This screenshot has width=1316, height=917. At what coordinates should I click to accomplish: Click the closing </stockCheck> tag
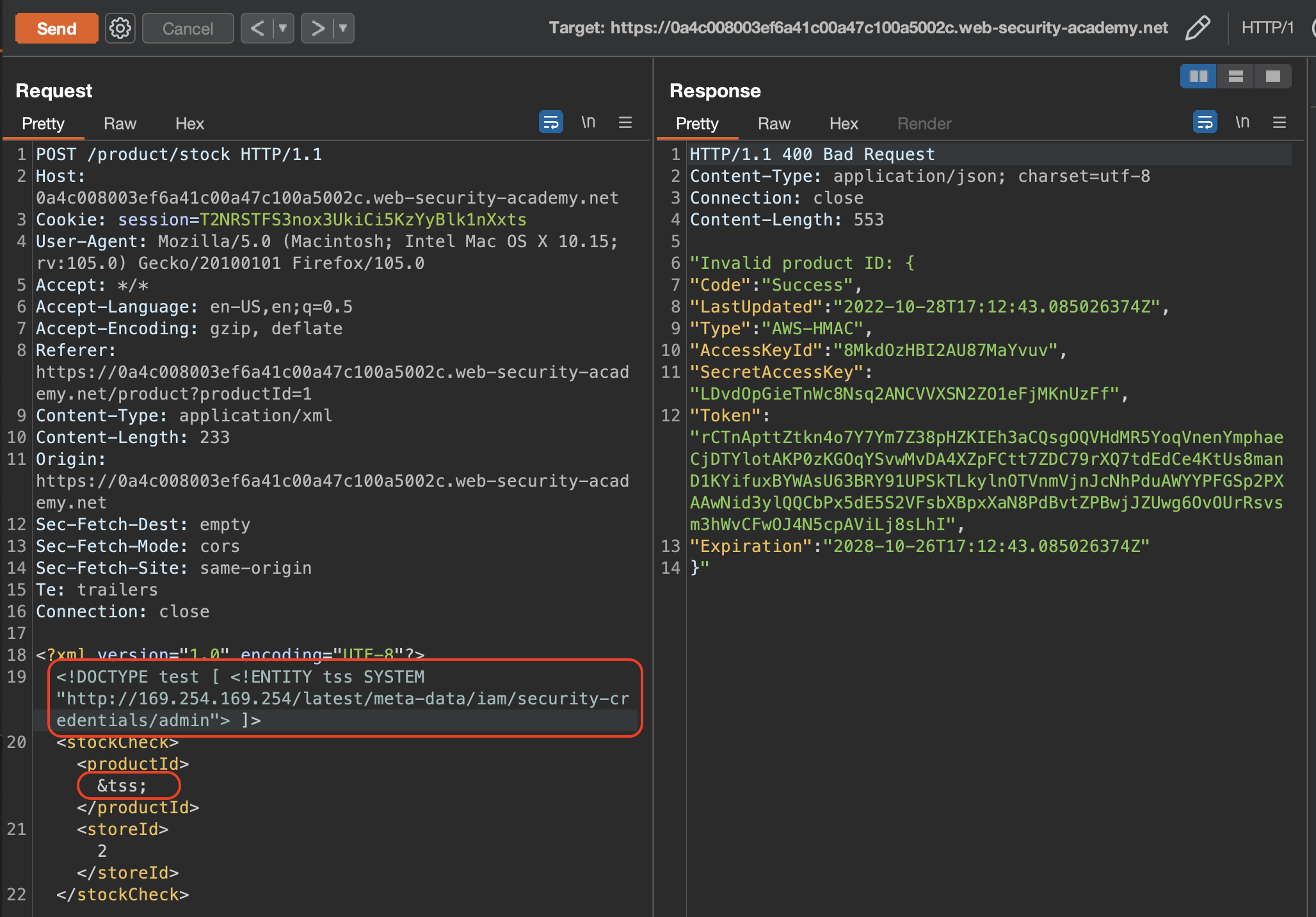(122, 895)
